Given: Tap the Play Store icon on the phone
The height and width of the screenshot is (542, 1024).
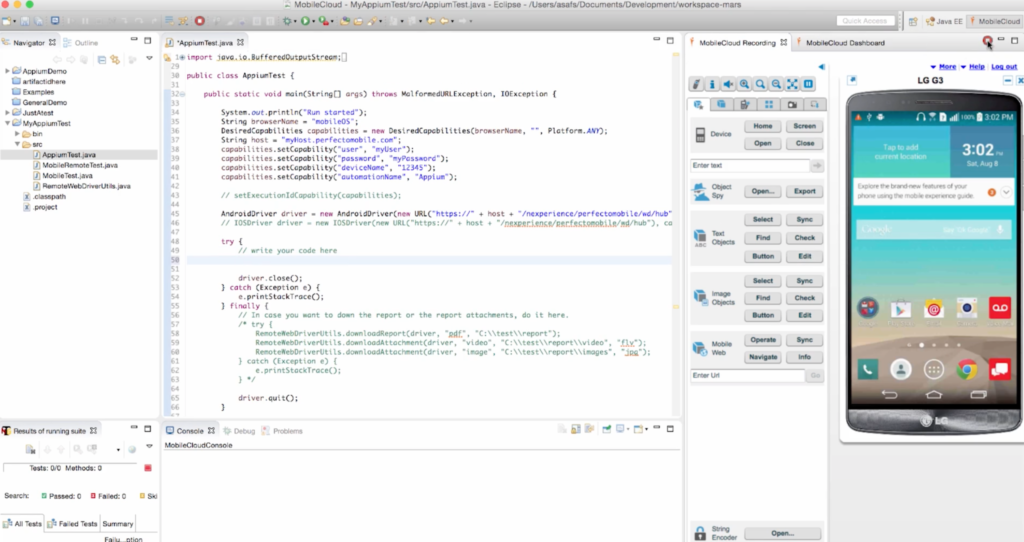Looking at the screenshot, I should pos(901,308).
